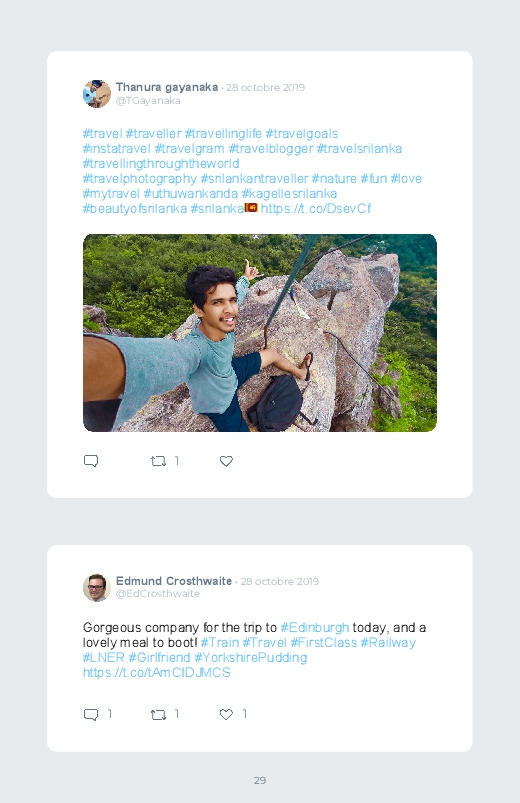Visit the https://t.co/tAmCIDJMCS link
520x803 pixels.
point(157,672)
